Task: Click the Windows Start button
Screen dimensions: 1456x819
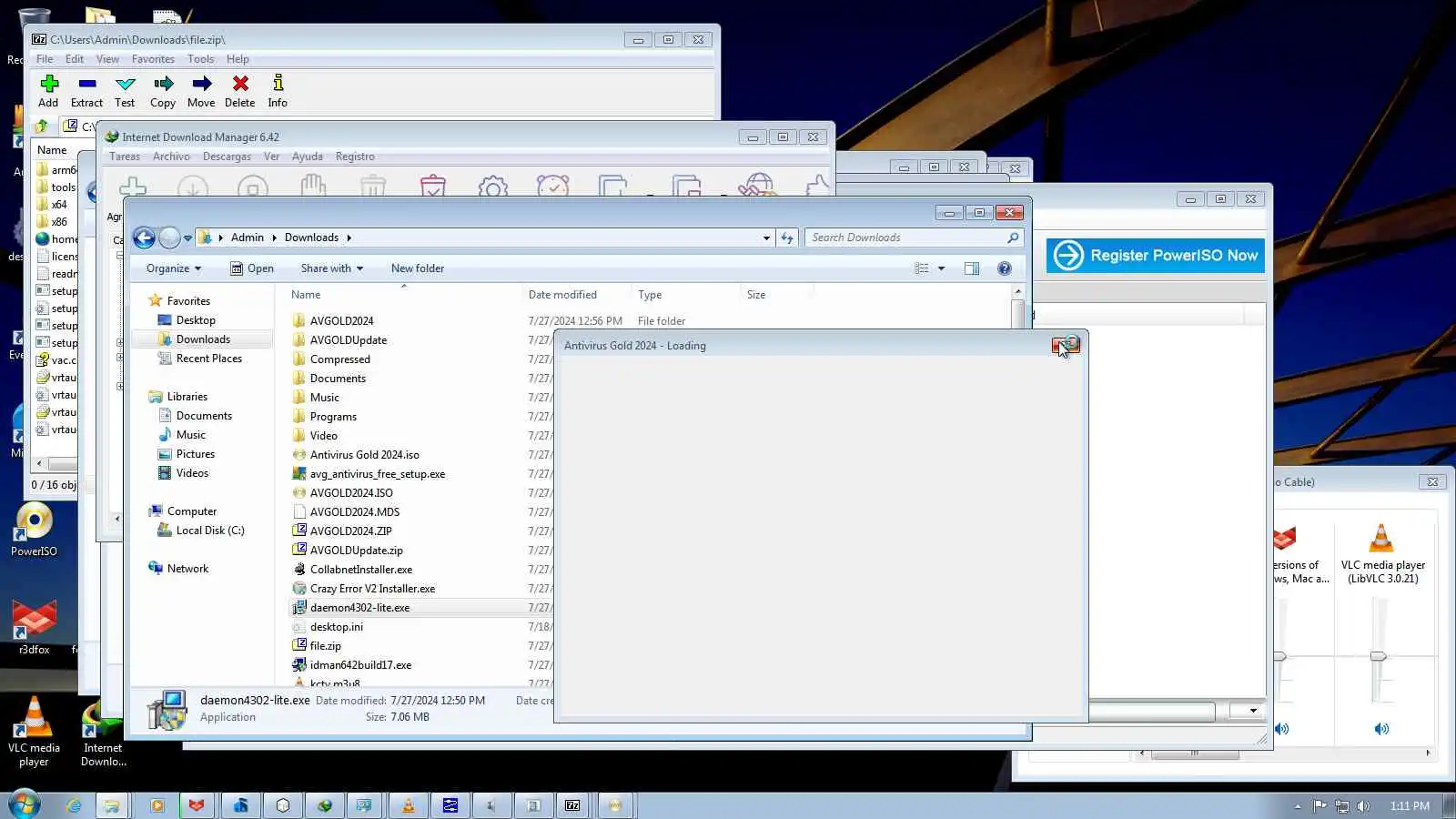Action: click(x=24, y=805)
